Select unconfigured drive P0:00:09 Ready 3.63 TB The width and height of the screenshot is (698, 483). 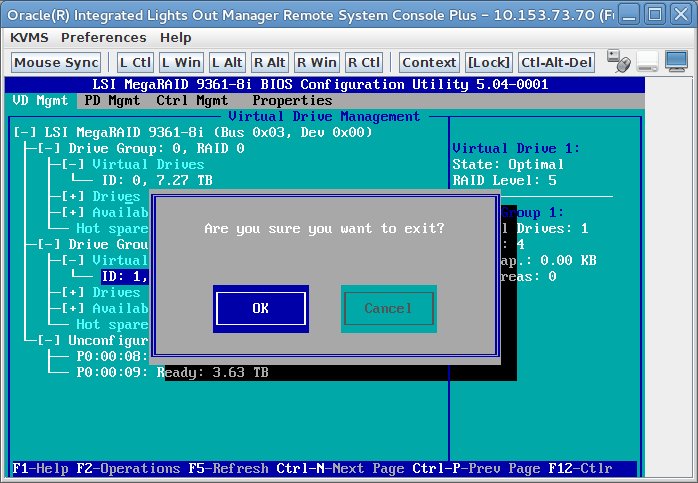(172, 373)
